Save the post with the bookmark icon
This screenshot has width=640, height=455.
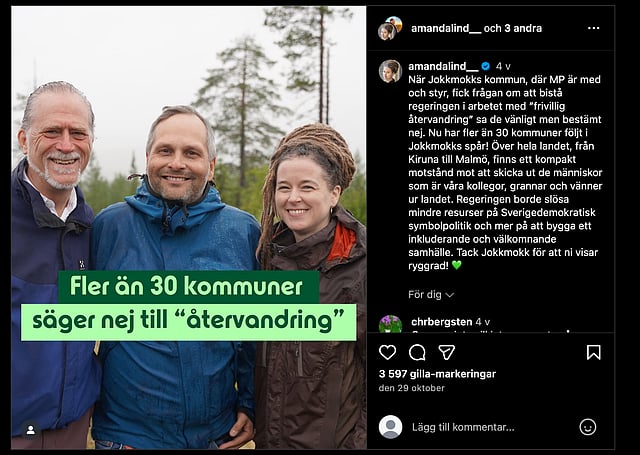point(593,352)
